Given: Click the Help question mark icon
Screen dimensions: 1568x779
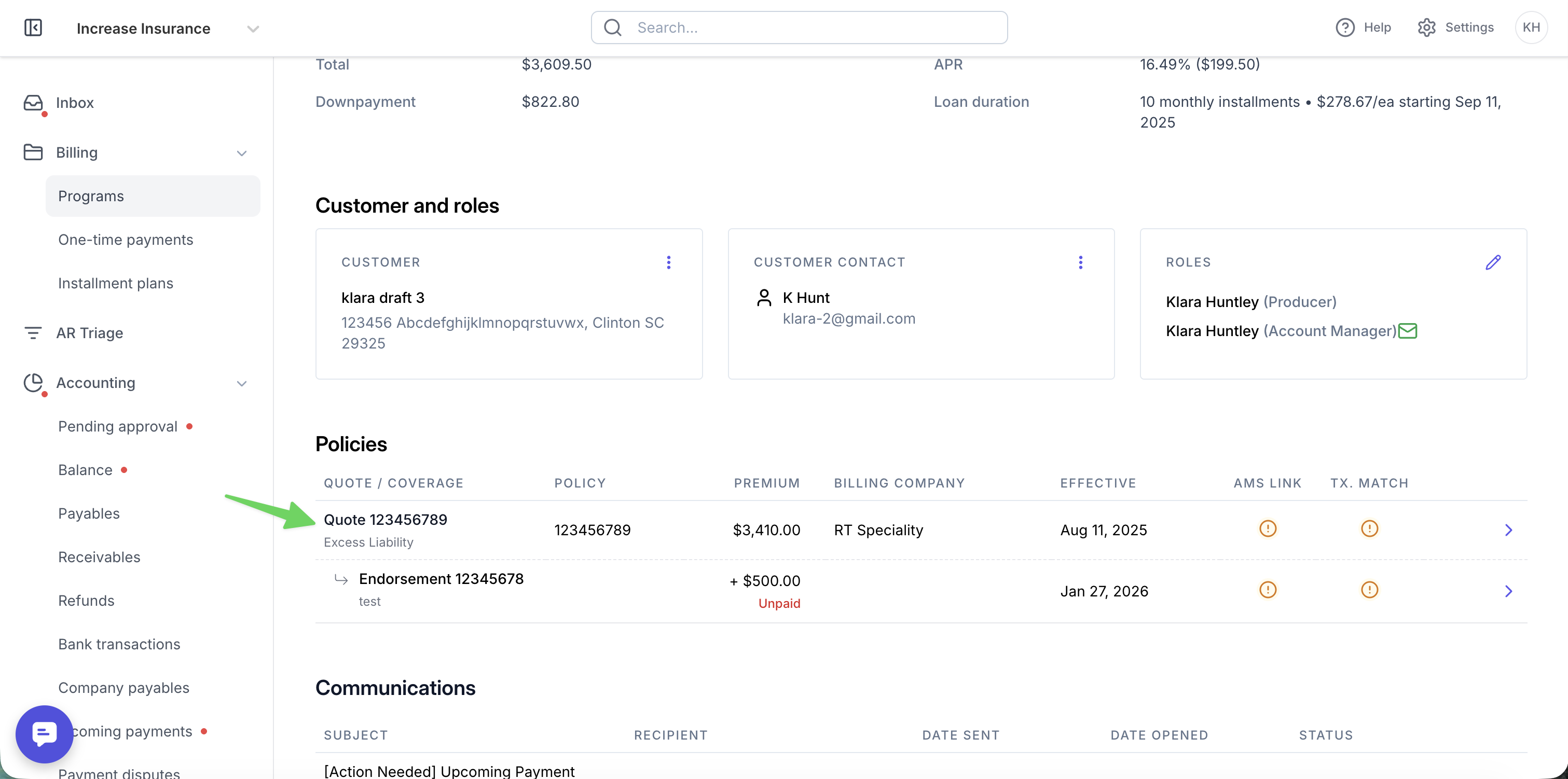Looking at the screenshot, I should 1344,27.
